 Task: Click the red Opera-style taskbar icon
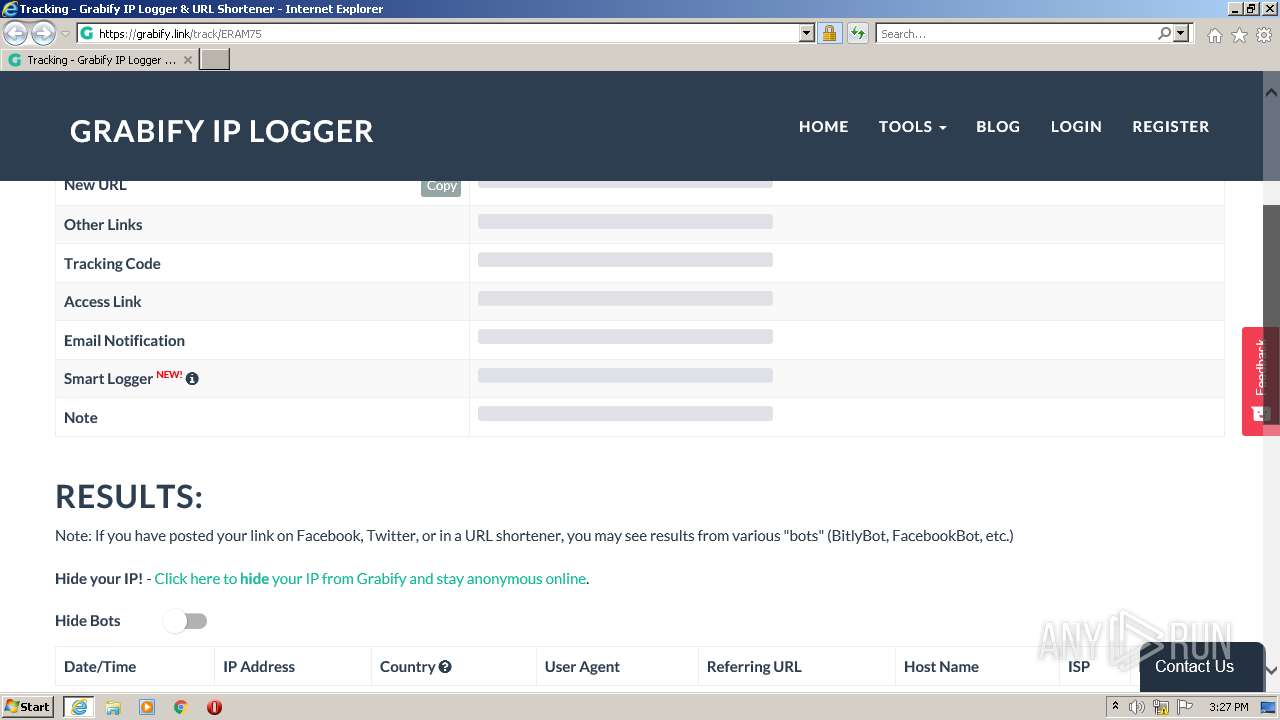pyautogui.click(x=214, y=707)
